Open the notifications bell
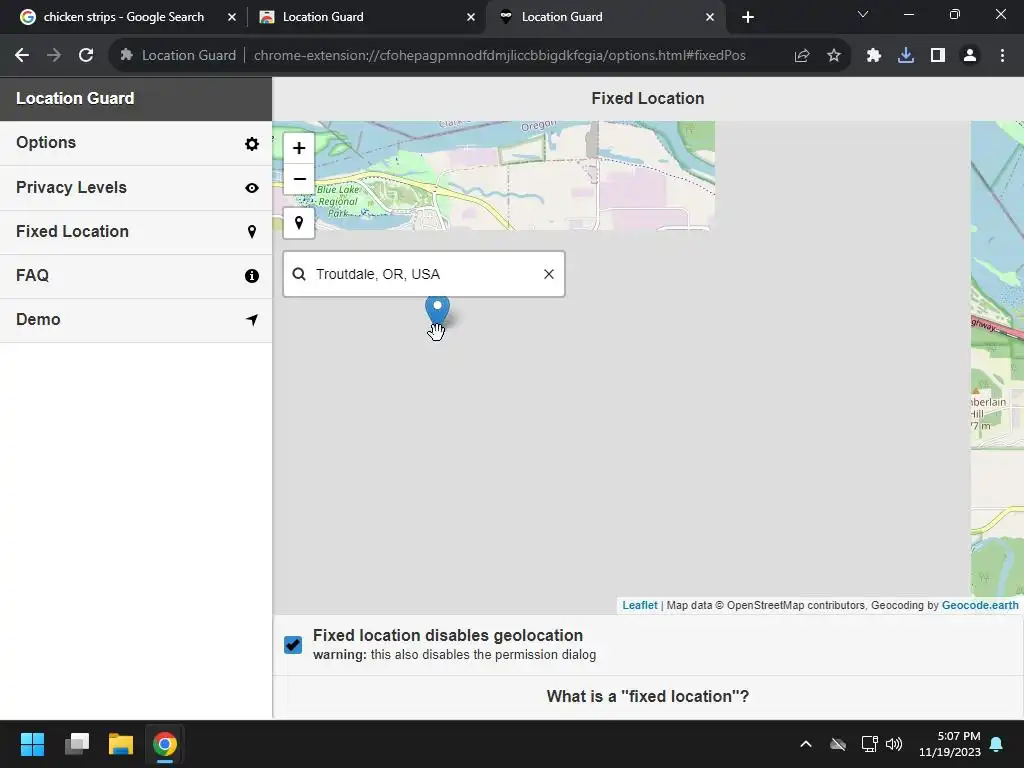The height and width of the screenshot is (768, 1024). click(997, 744)
